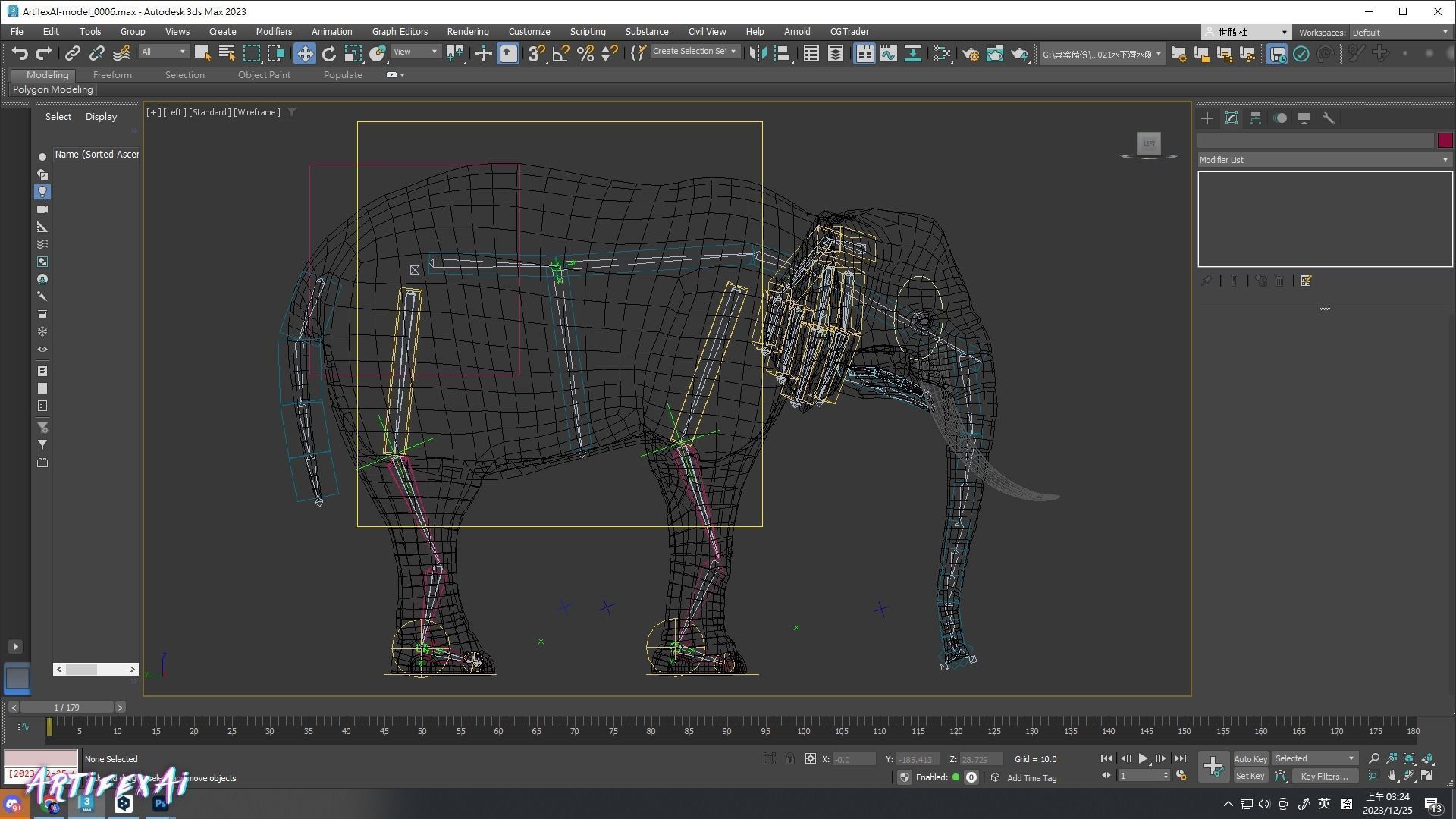Viewport: 1456px width, 819px height.
Task: Click the Zoom Extents All icon
Action: (x=1428, y=758)
